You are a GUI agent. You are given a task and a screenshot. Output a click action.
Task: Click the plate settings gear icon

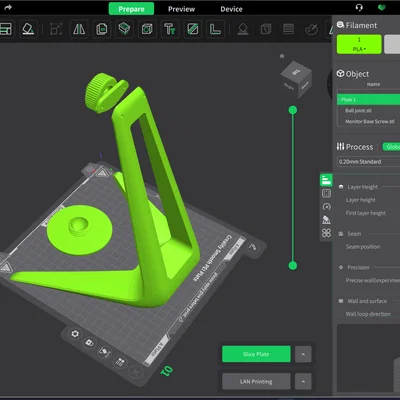[x=75, y=334]
